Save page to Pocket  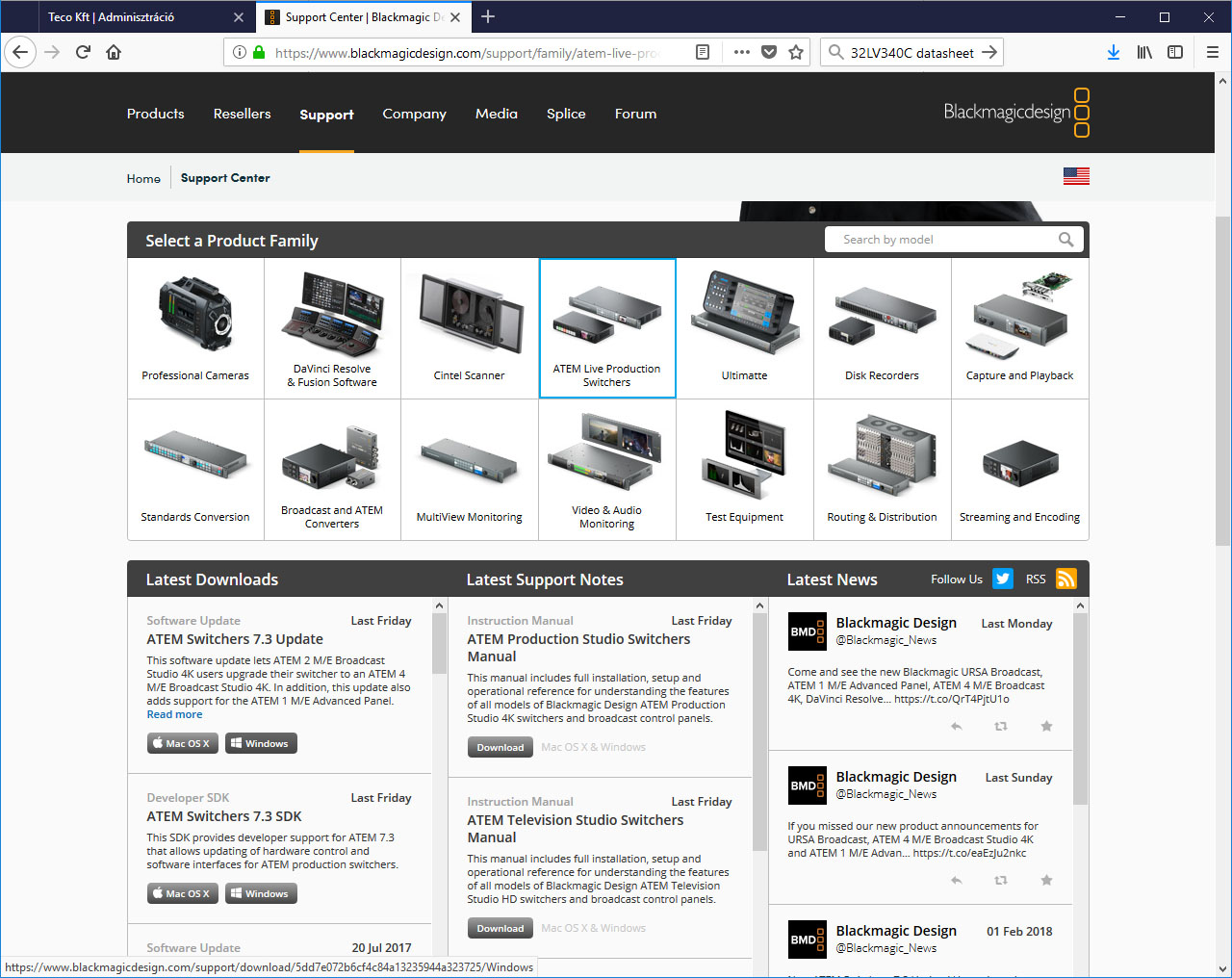pyautogui.click(x=769, y=52)
